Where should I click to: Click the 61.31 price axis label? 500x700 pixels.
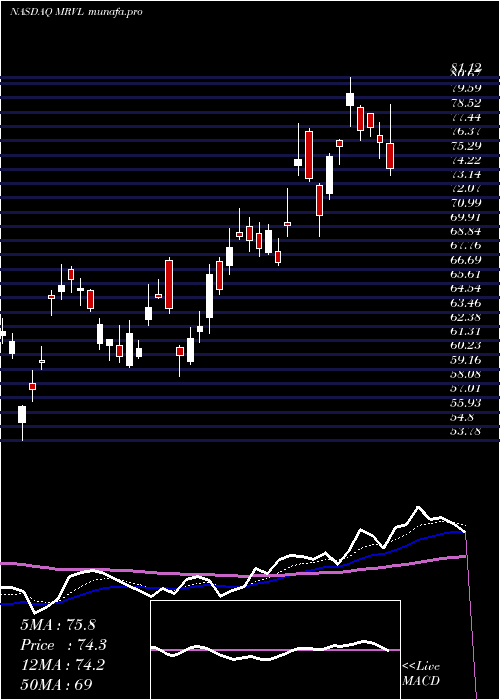coord(466,332)
